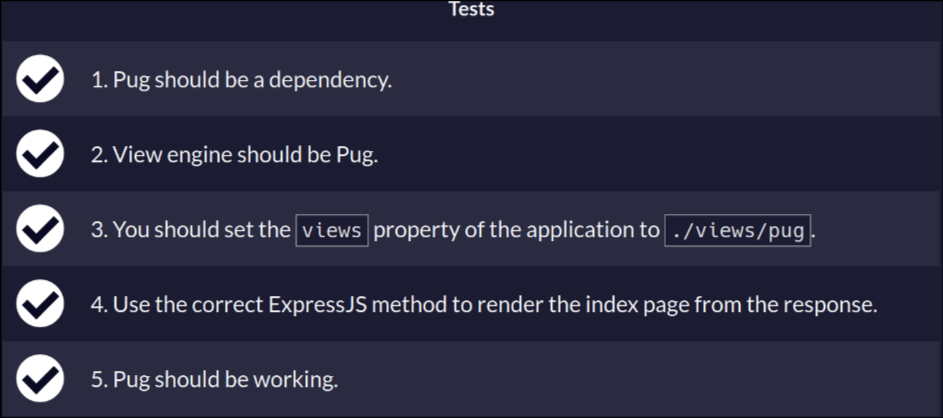This screenshot has height=418, width=943.
Task: Click the checkmark for 'Pug should be working'
Action: point(40,379)
